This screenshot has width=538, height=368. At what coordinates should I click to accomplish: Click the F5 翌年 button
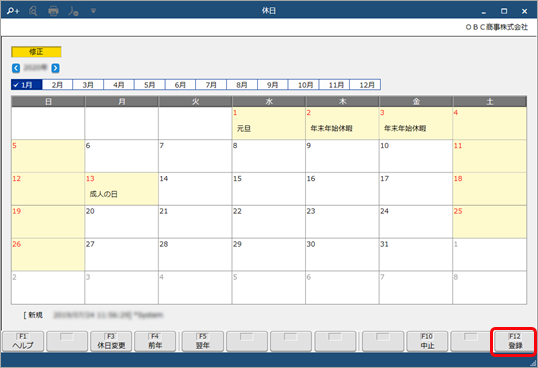(x=202, y=341)
